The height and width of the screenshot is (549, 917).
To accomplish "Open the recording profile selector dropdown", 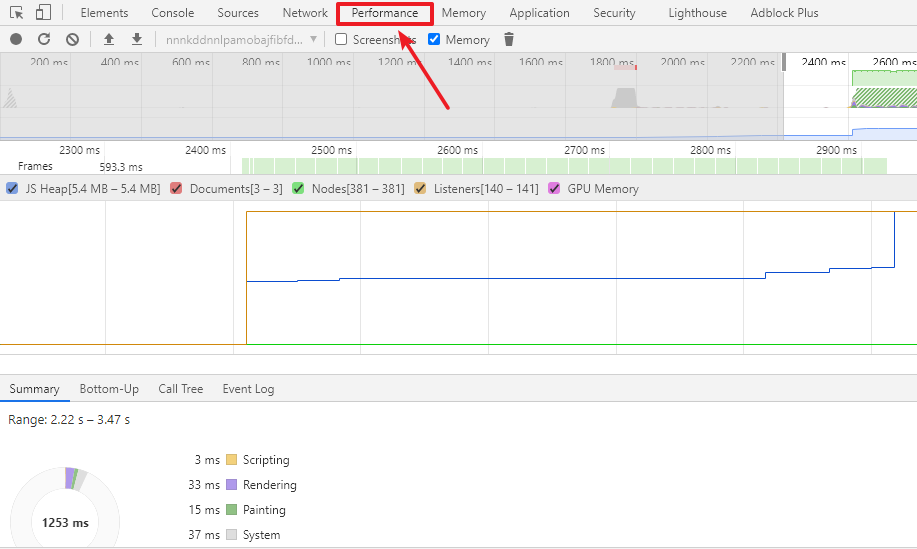I will 241,39.
